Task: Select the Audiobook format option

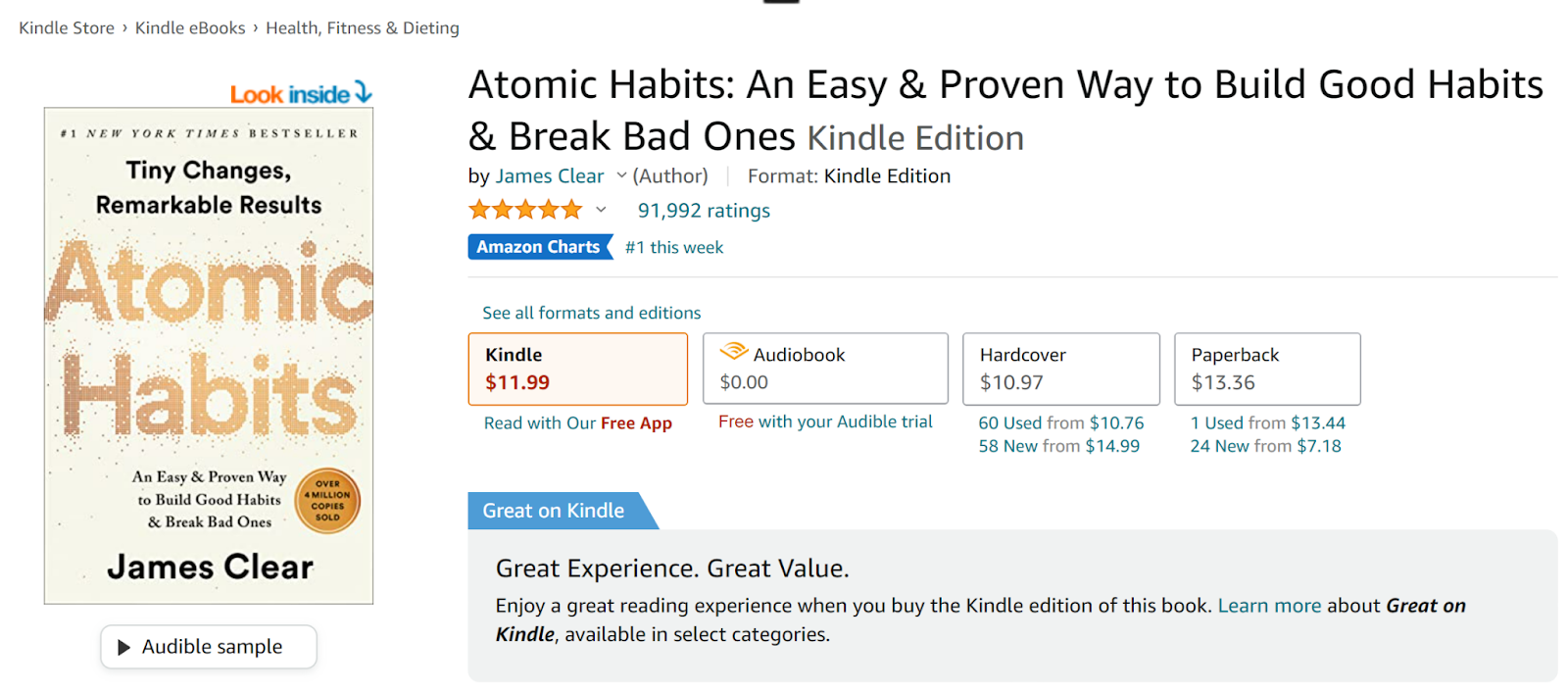Action: (x=825, y=369)
